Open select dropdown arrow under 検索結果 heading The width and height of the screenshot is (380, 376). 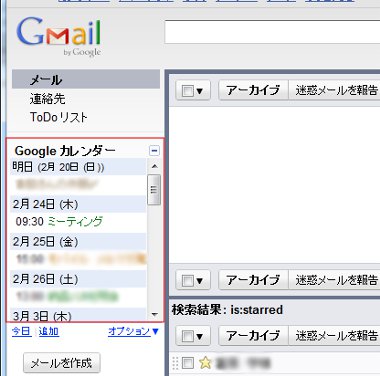pos(200,336)
